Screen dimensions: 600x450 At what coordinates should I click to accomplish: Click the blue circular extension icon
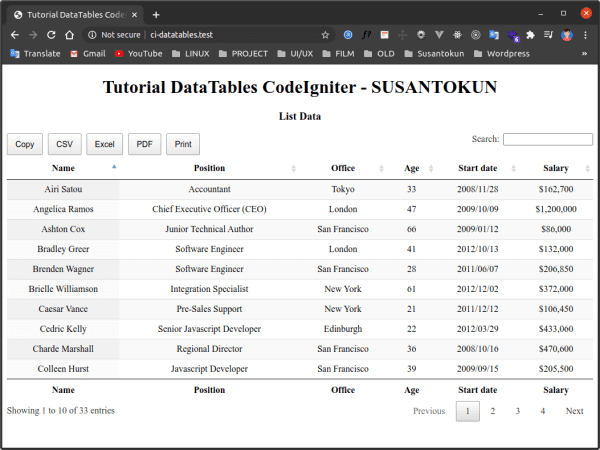(x=348, y=35)
